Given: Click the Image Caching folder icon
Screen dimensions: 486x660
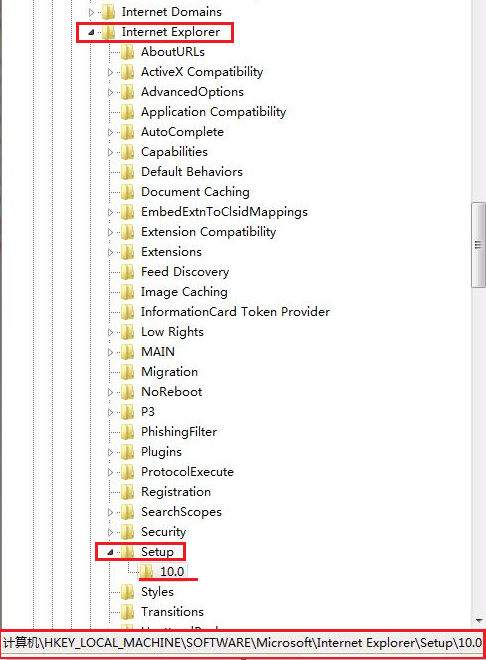Looking at the screenshot, I should (127, 292).
